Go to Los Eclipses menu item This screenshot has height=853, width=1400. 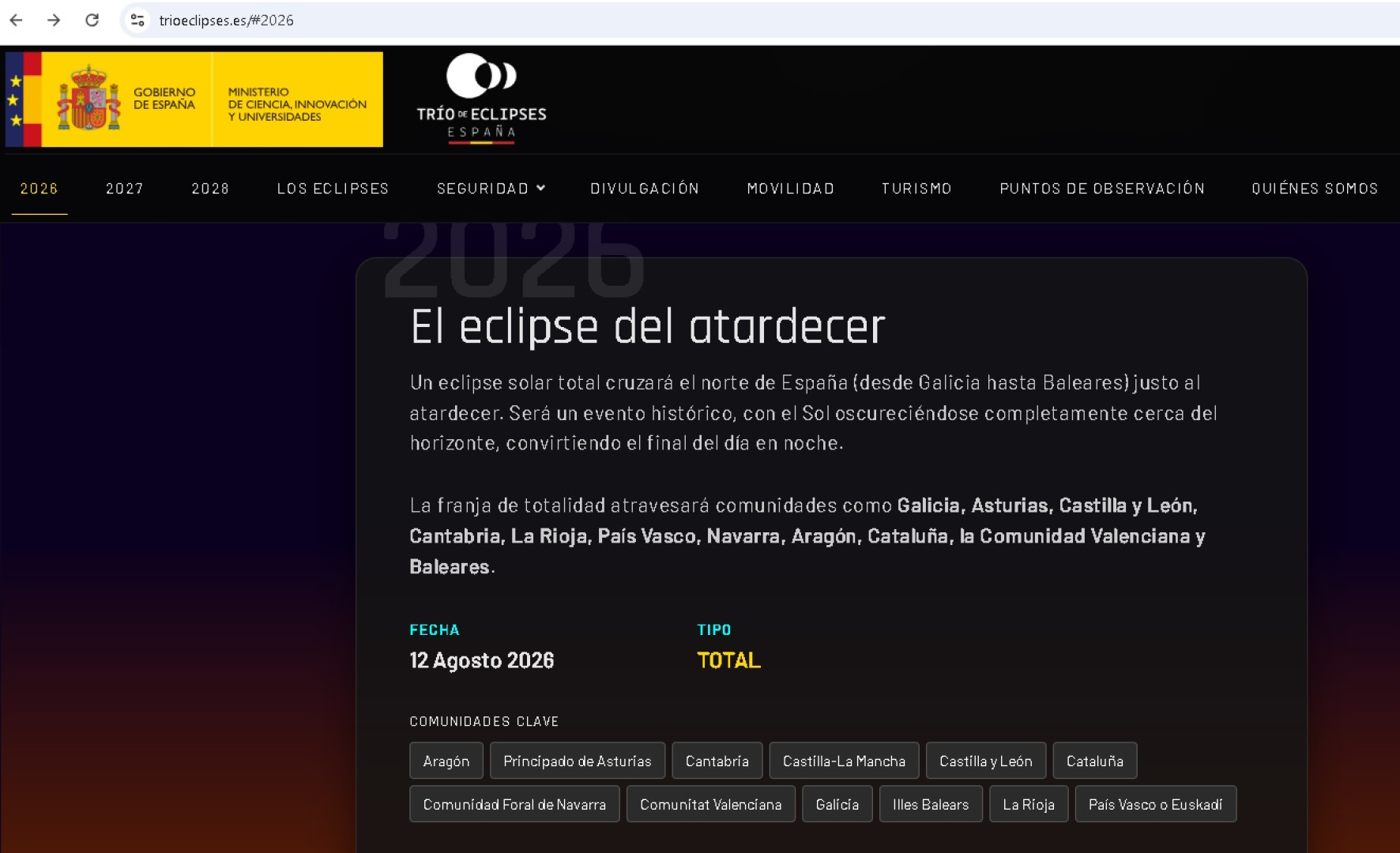333,189
